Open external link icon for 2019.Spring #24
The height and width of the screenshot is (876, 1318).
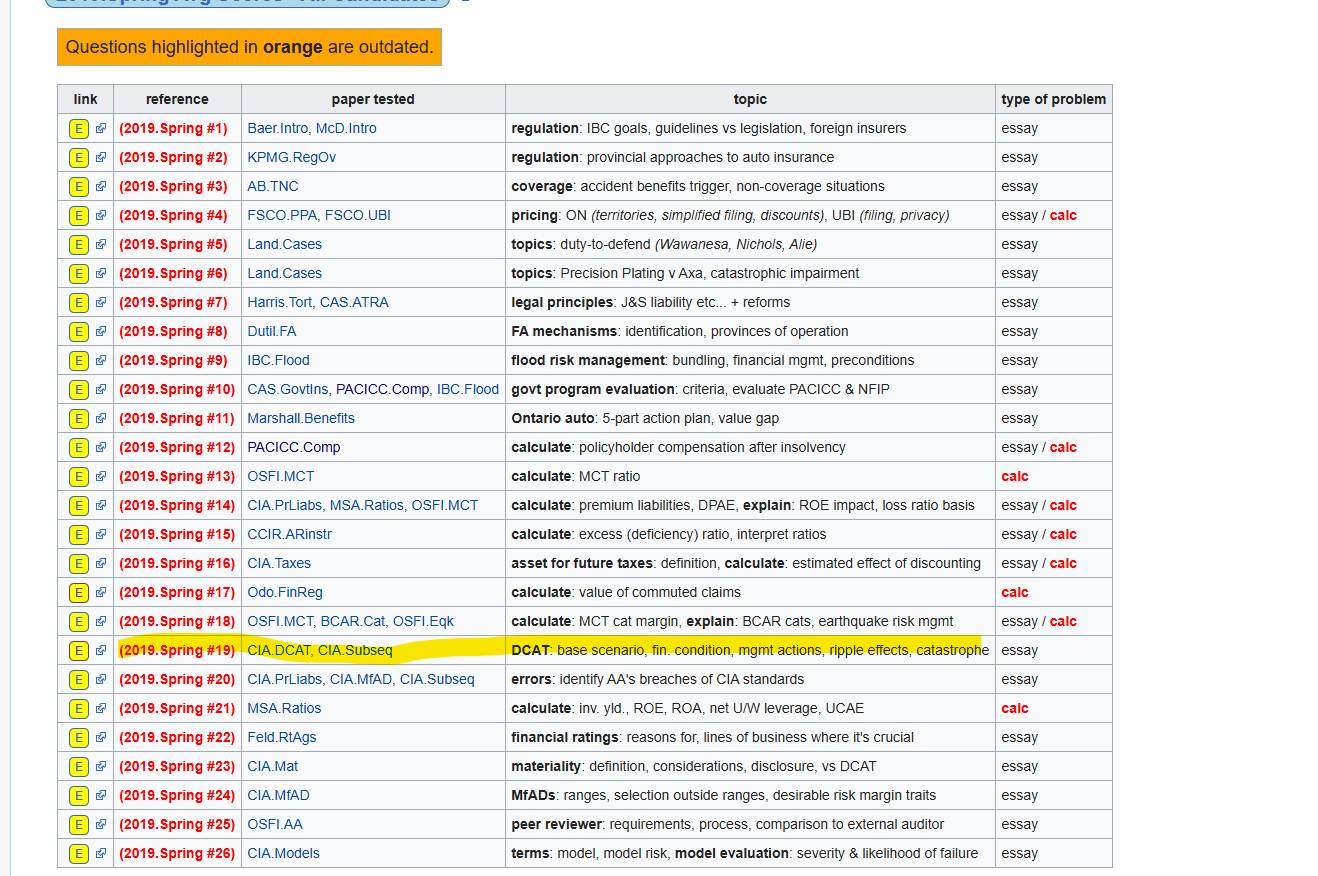coord(101,795)
